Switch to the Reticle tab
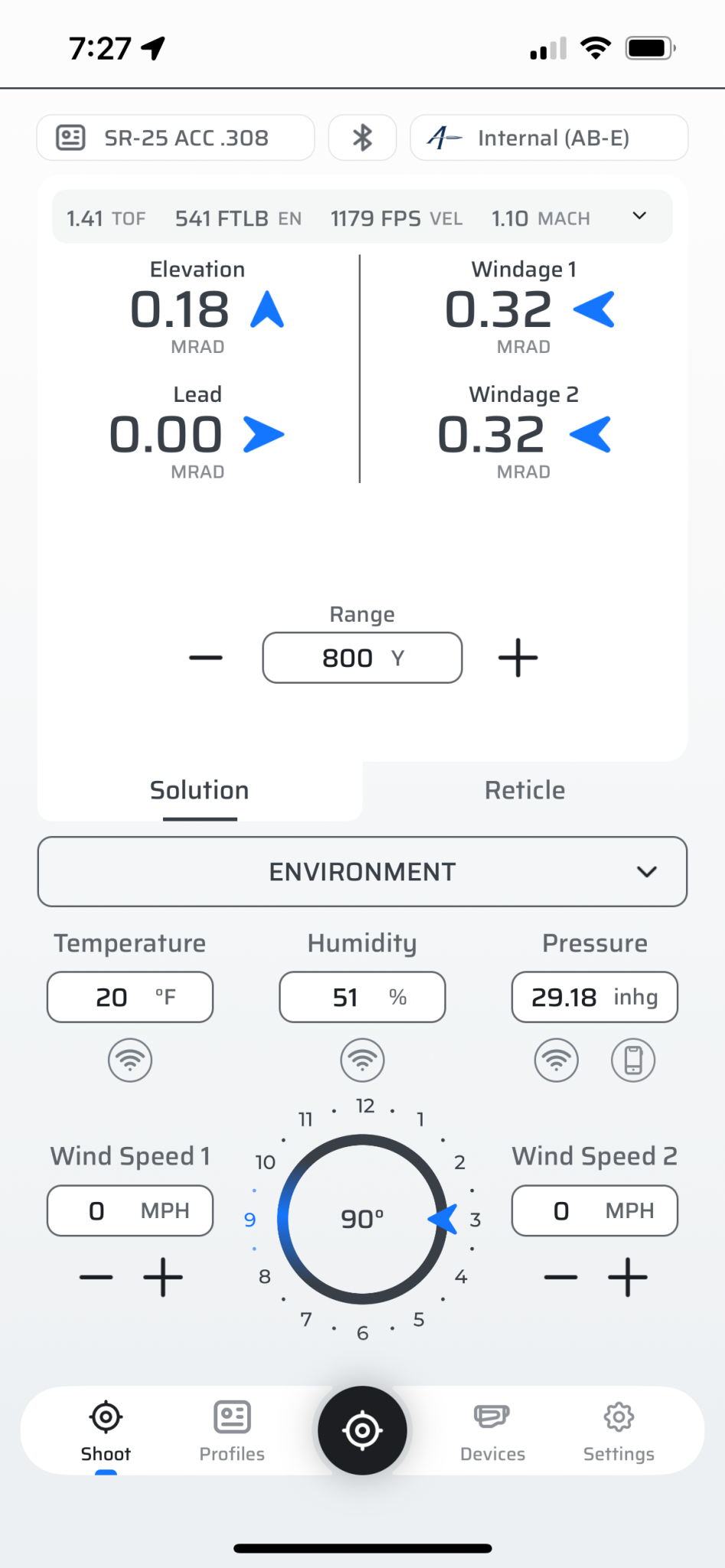This screenshot has height=1568, width=725. coord(524,790)
